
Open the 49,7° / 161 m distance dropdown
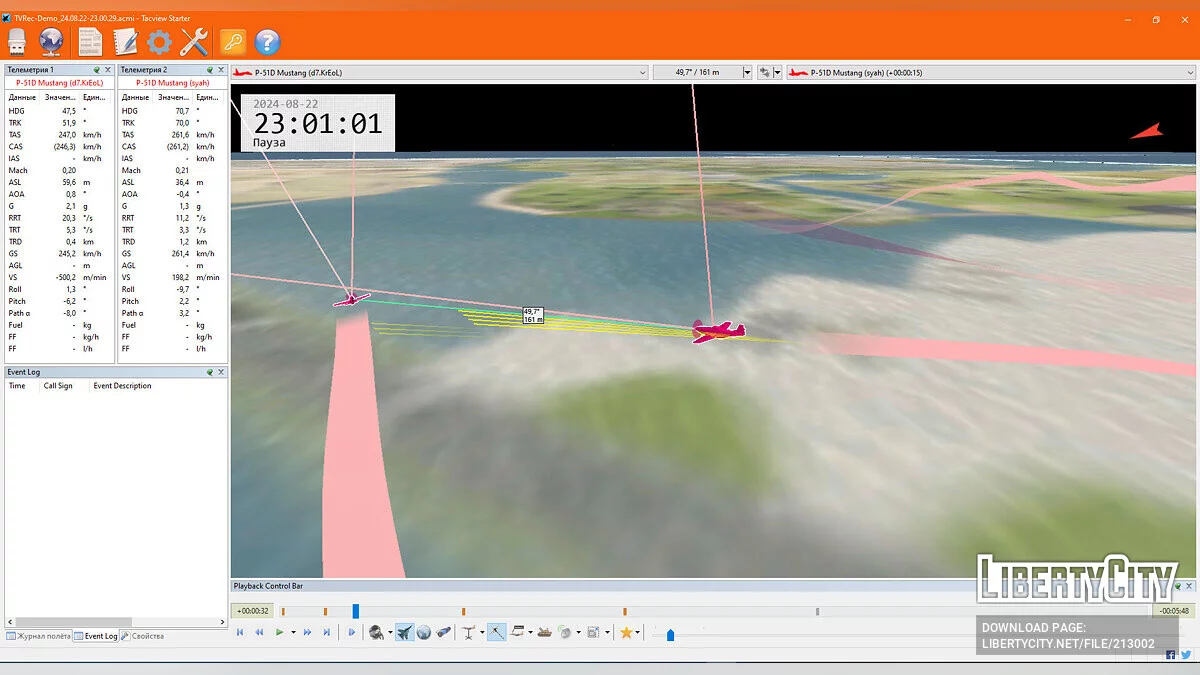click(746, 72)
